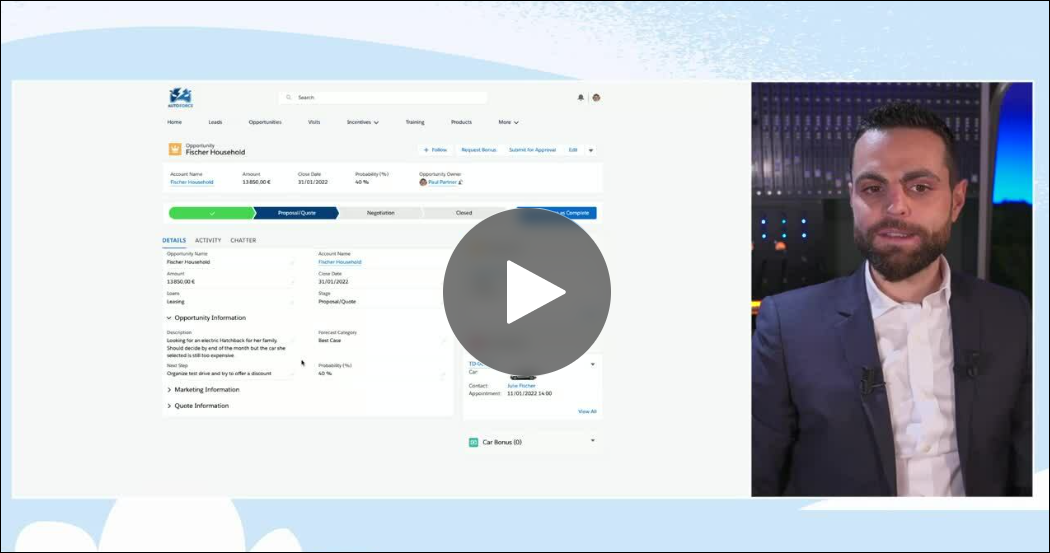Click the 'Leasing' loans value
Screen dimensions: 1050x553
click(x=175, y=302)
